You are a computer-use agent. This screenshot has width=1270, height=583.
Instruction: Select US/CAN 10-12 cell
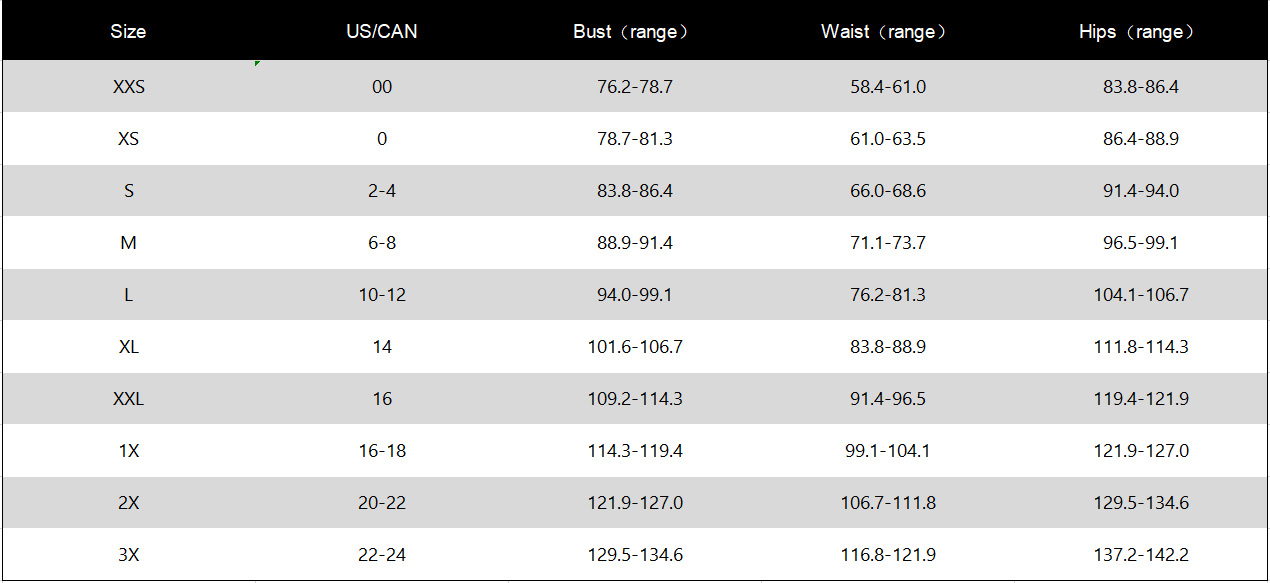(x=381, y=295)
